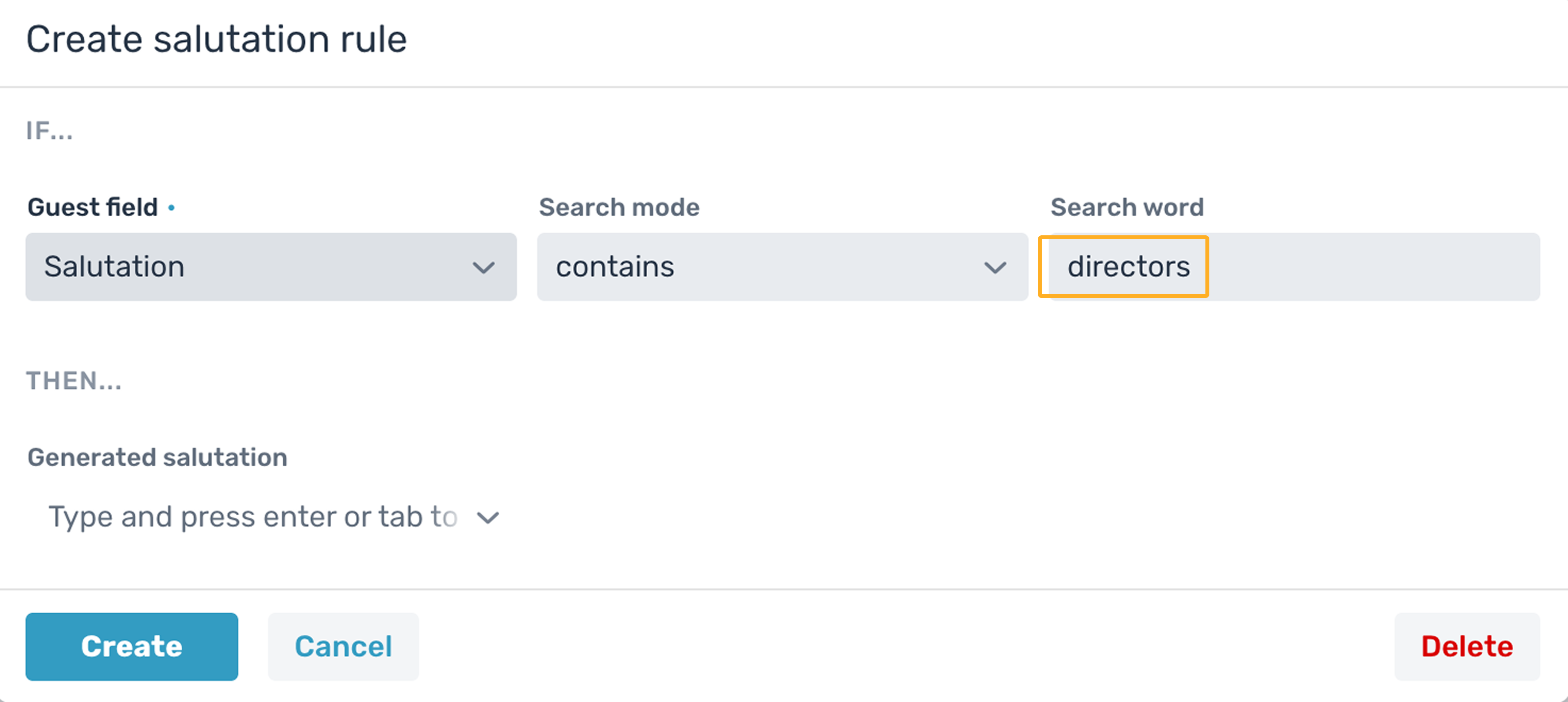Open the Search mode contains dropdown
This screenshot has width=1568, height=702.
pos(782,267)
